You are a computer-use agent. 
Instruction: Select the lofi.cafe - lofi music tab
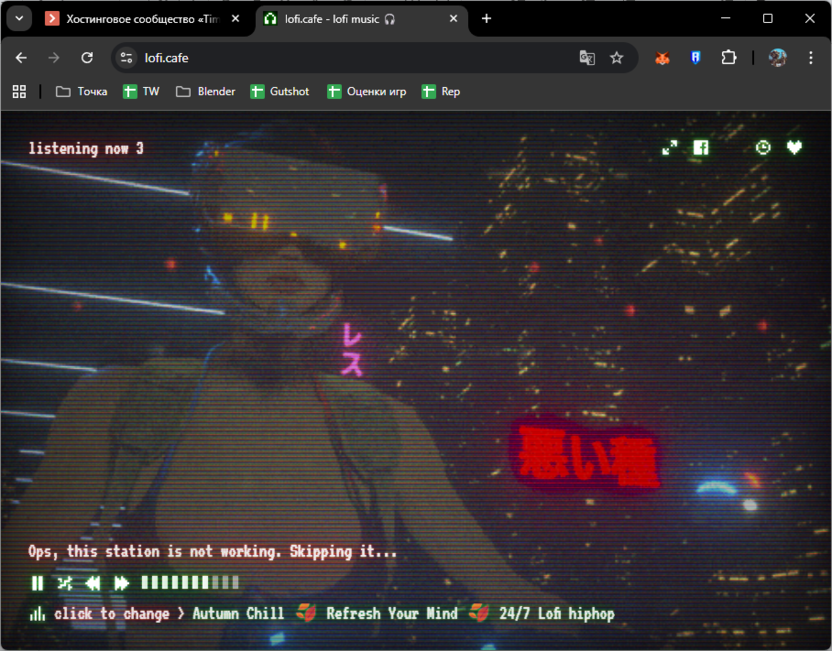click(361, 19)
